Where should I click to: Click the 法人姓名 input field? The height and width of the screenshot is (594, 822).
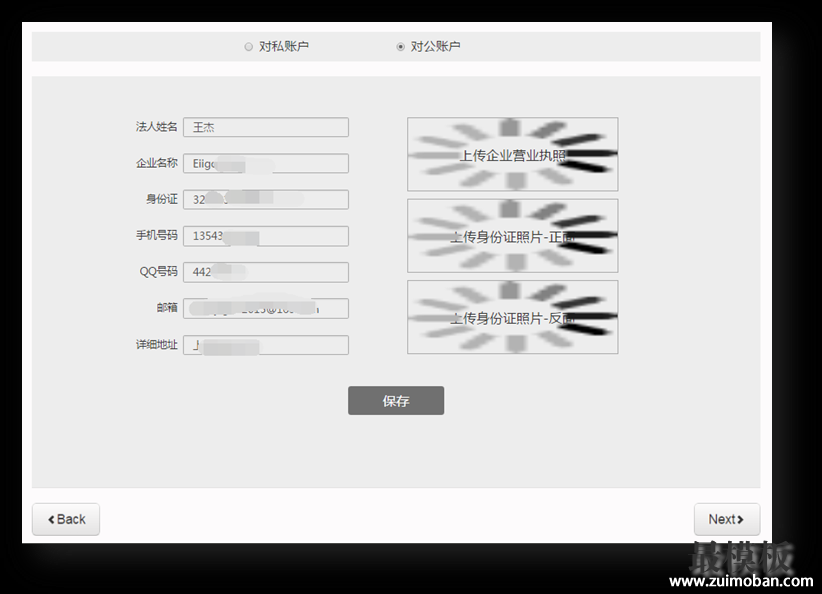266,127
